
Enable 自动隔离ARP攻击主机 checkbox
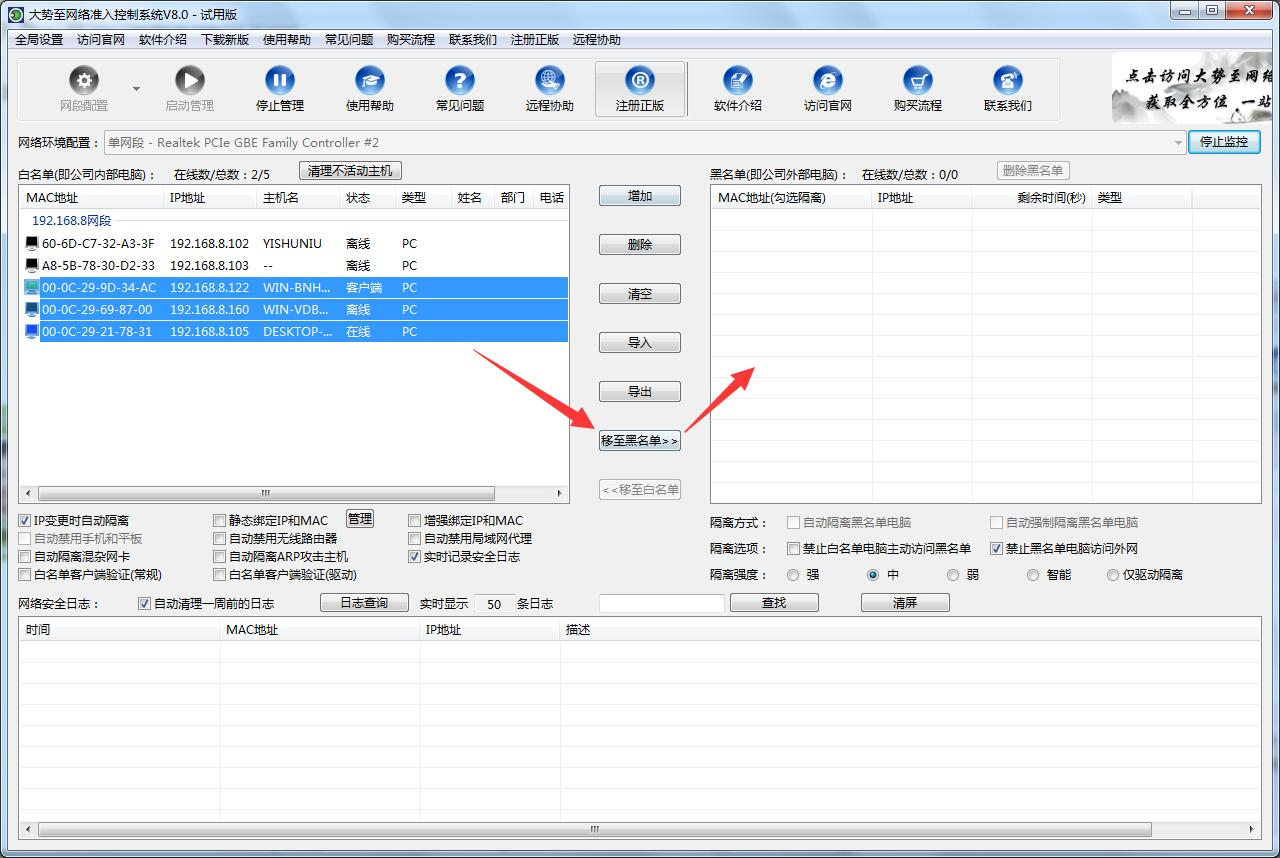coord(220,557)
